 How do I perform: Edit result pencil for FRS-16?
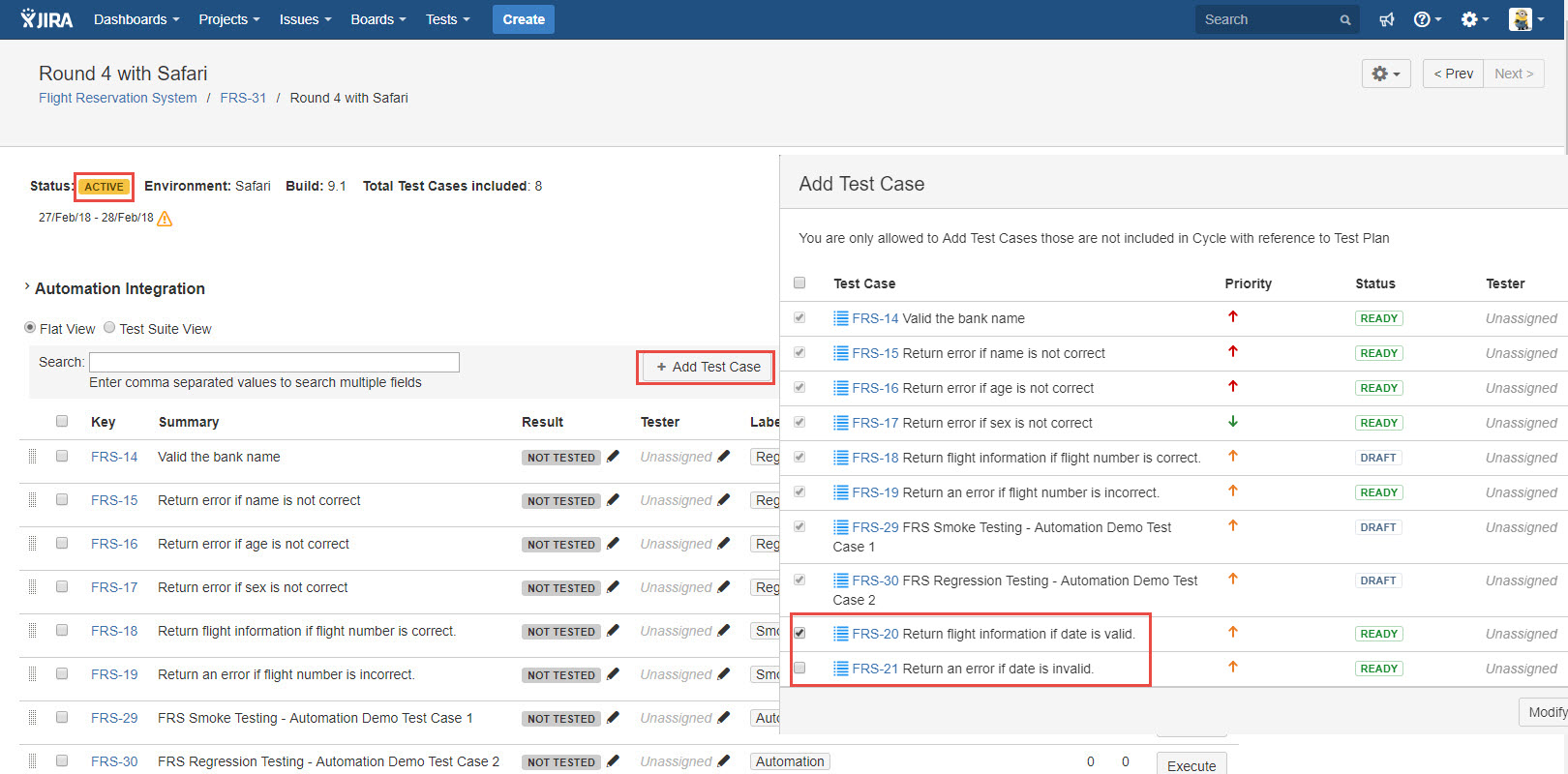click(613, 544)
